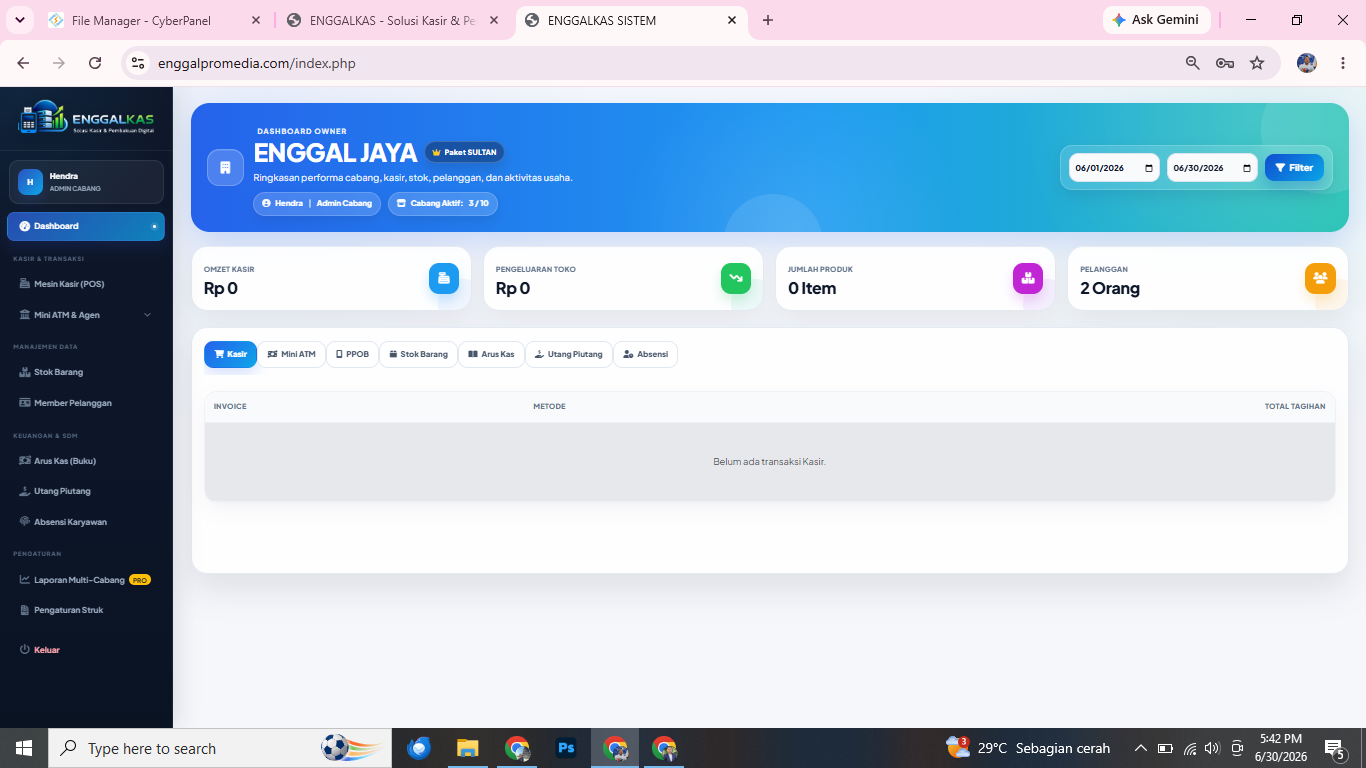
Task: Open Windows Start menu
Action: 24,748
